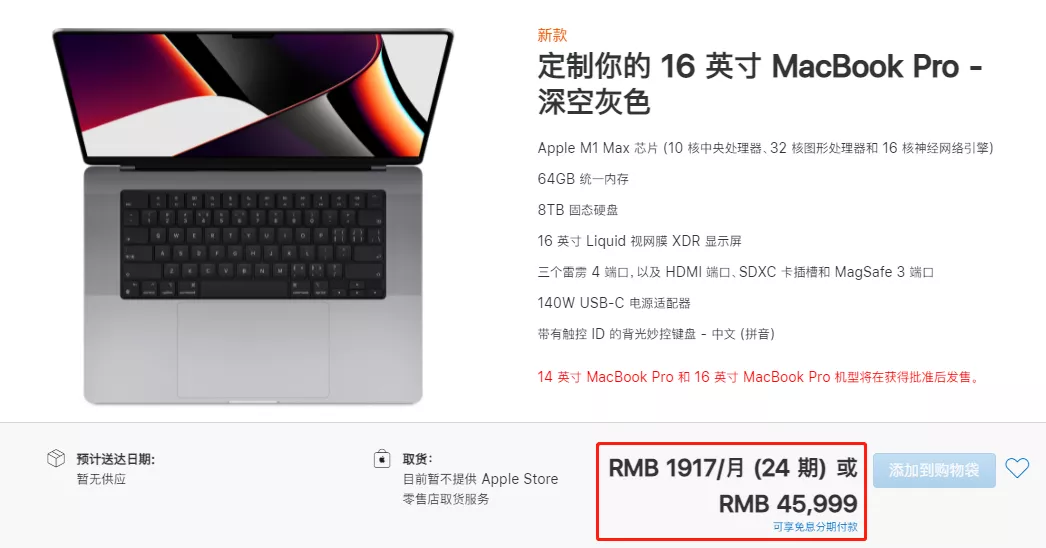Click the 预计送达日期 heading
This screenshot has width=1046, height=548.
pos(115,459)
